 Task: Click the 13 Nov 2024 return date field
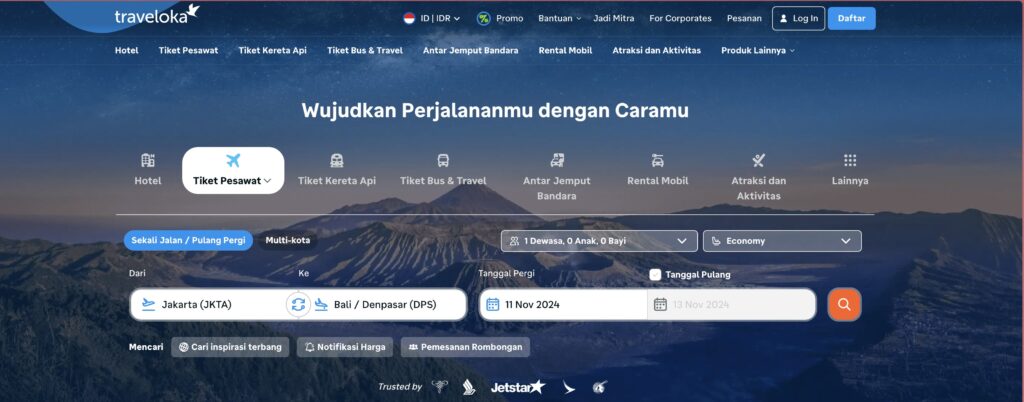(x=731, y=304)
